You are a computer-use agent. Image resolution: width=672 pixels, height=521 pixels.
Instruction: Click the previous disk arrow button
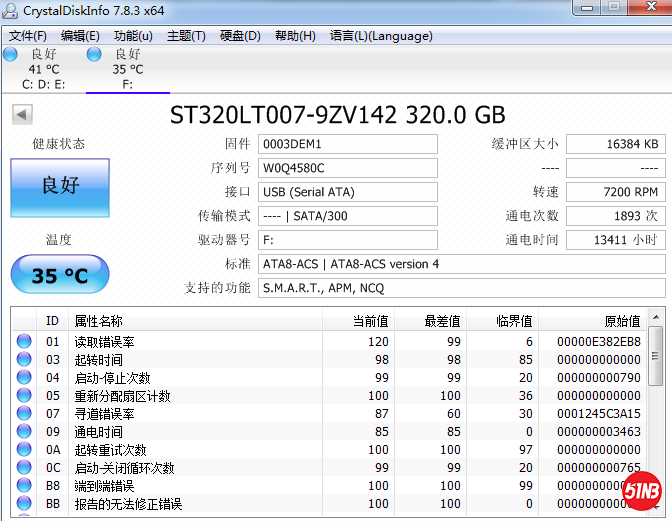22,115
